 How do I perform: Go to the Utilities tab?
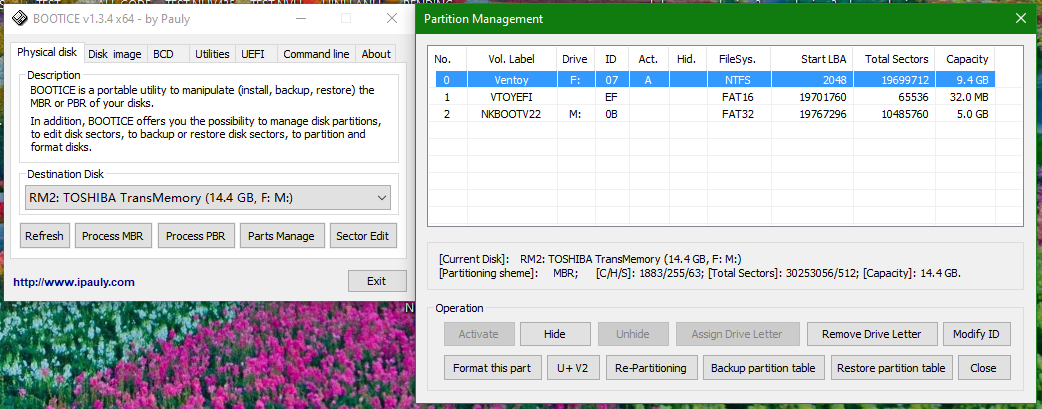pyautogui.click(x=212, y=55)
